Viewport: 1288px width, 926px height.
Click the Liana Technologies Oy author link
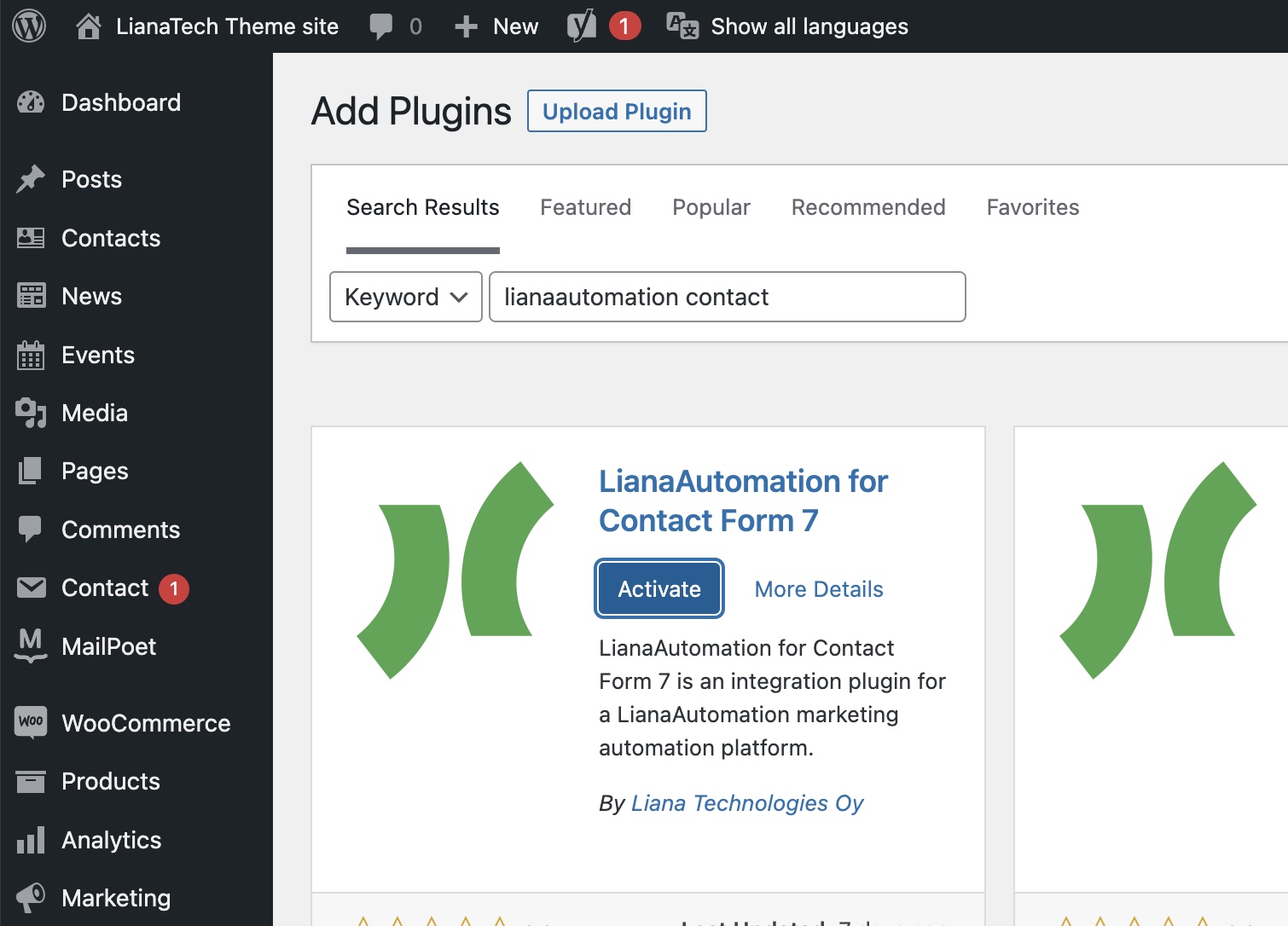click(x=746, y=803)
